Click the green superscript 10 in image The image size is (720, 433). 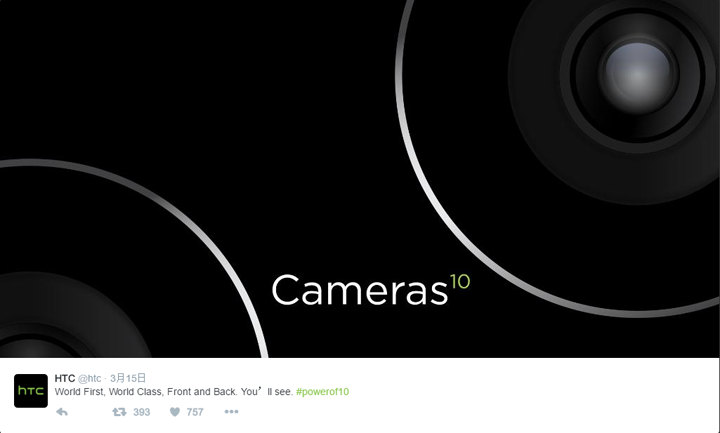[x=460, y=281]
